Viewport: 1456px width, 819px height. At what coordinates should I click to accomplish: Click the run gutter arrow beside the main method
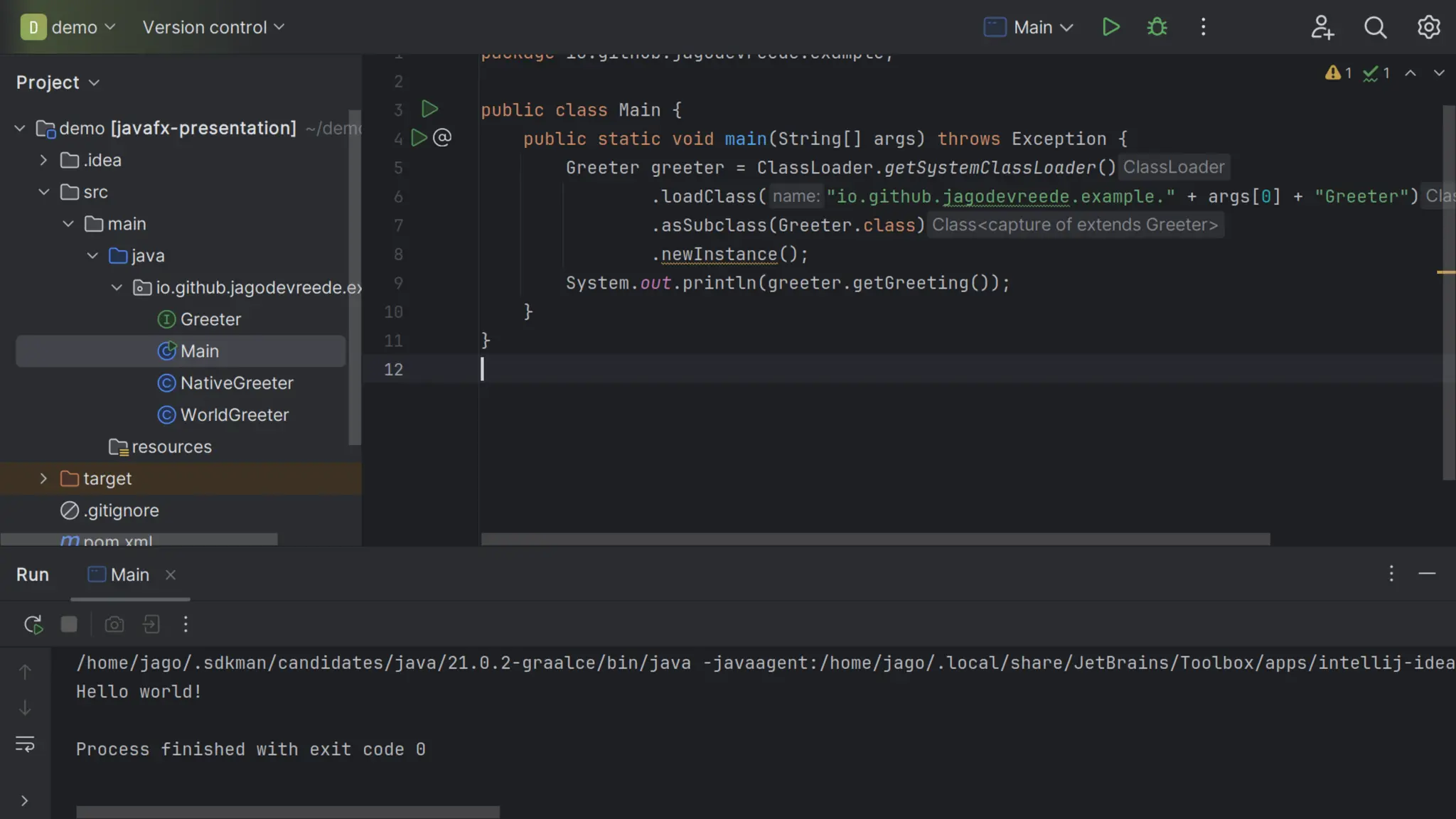[x=419, y=138]
